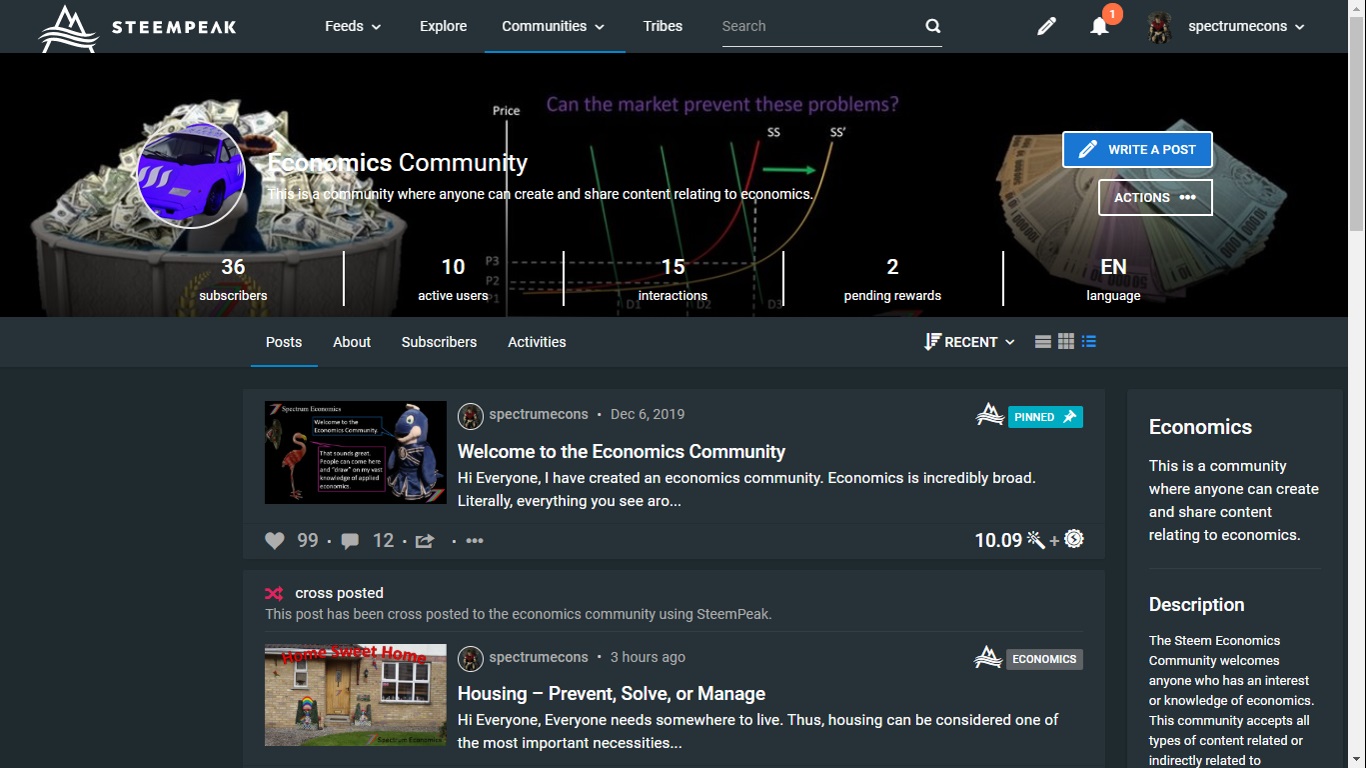The image size is (1366, 768).
Task: Focus the Search input field
Action: coord(820,27)
